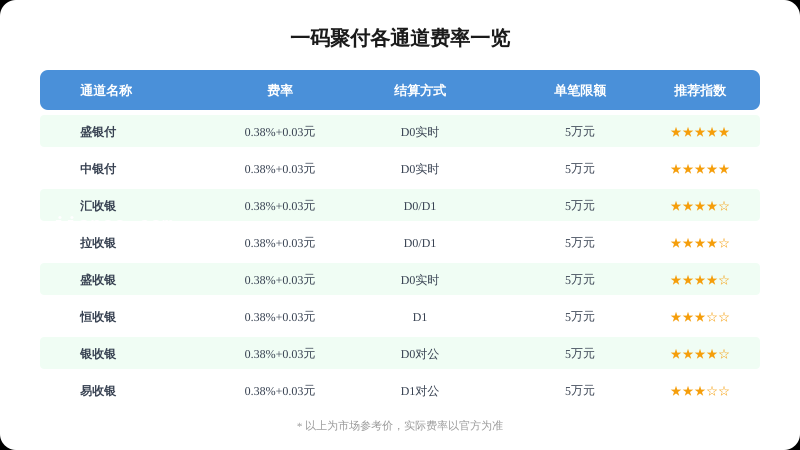
Task: Select the 易收银 channel name
Action: (x=98, y=391)
